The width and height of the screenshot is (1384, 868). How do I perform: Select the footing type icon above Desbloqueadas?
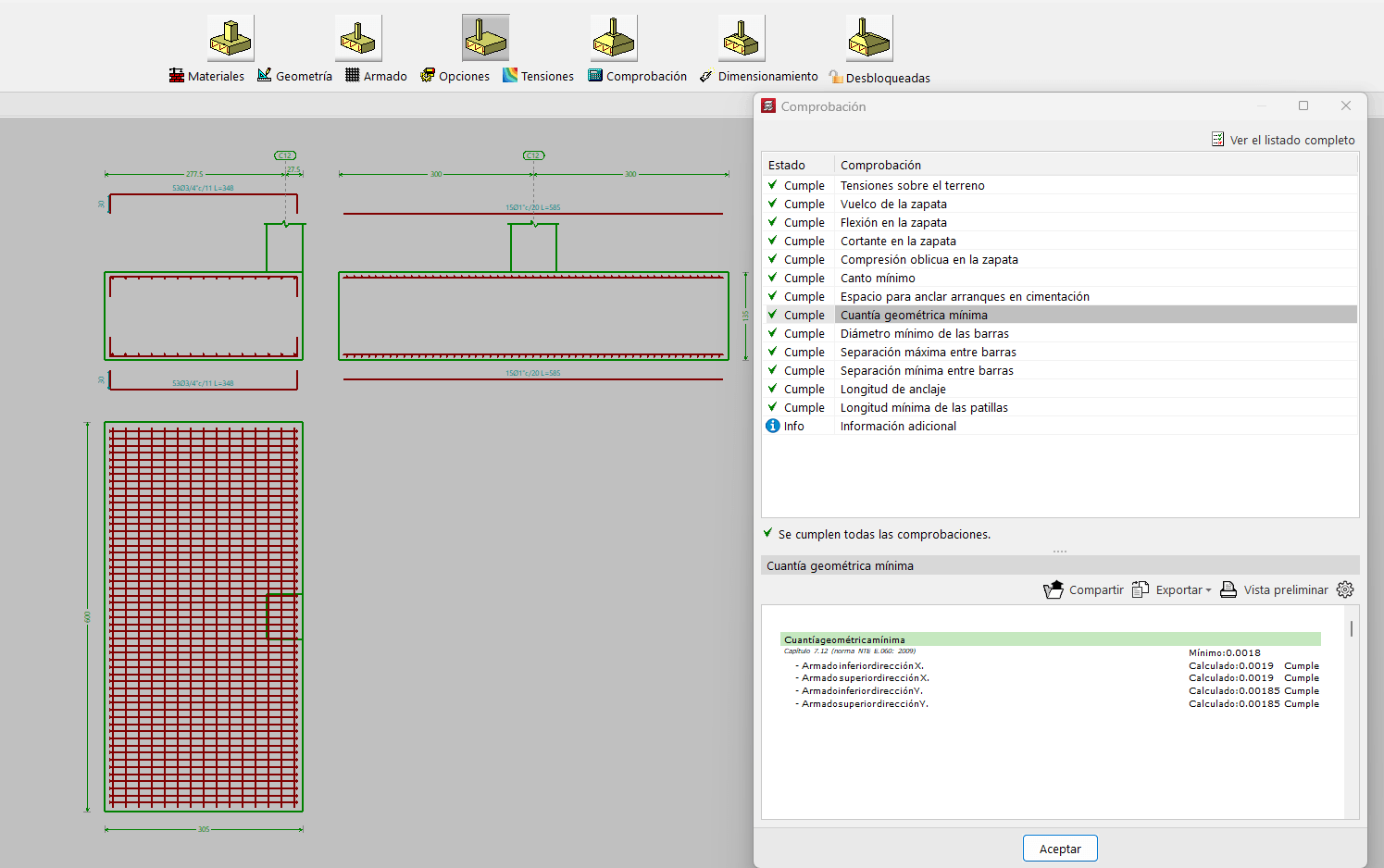pyautogui.click(x=869, y=38)
